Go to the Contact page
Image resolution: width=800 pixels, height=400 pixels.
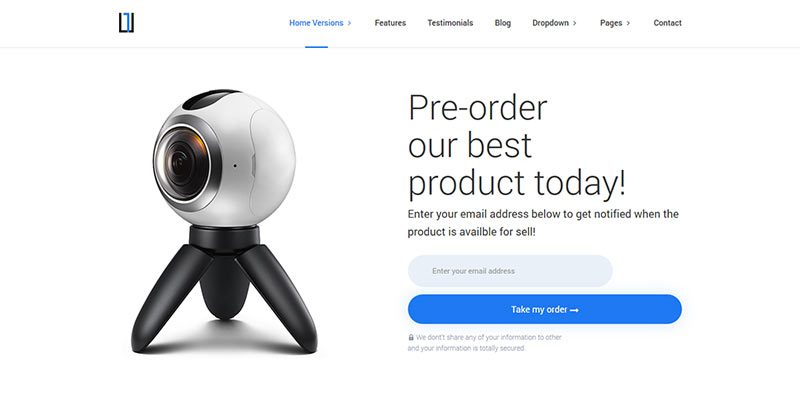(667, 23)
